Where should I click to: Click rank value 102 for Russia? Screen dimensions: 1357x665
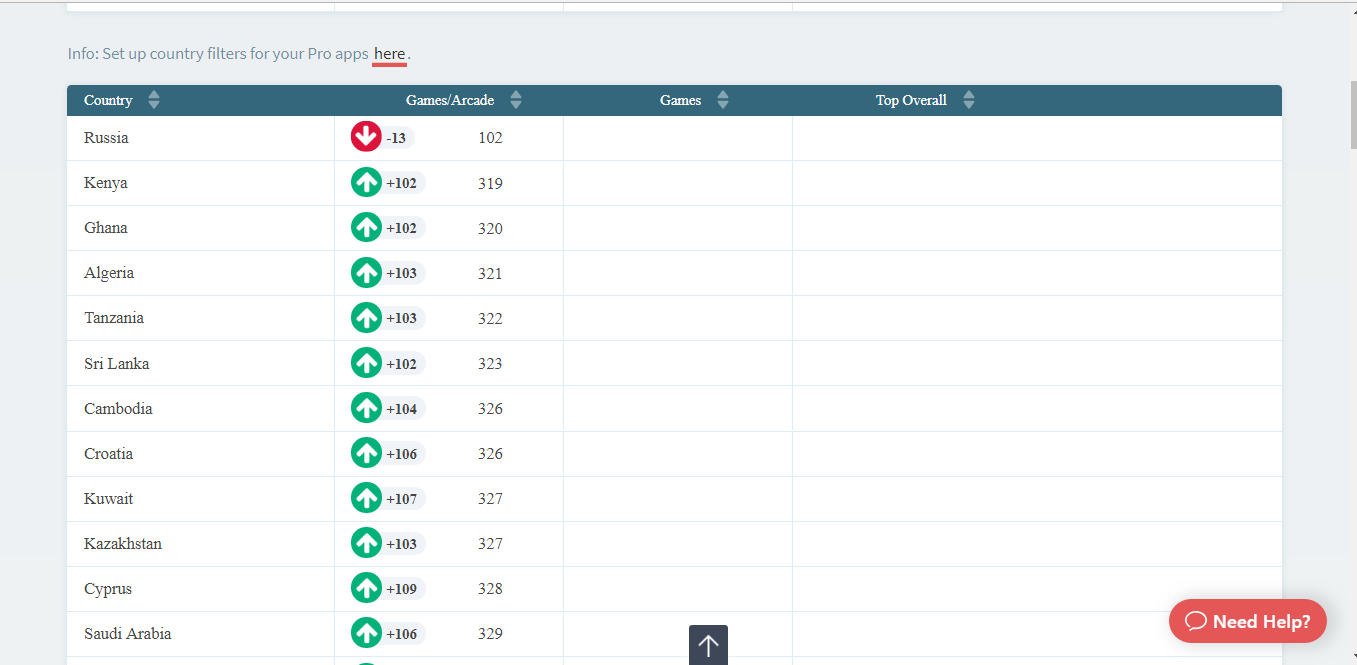490,138
